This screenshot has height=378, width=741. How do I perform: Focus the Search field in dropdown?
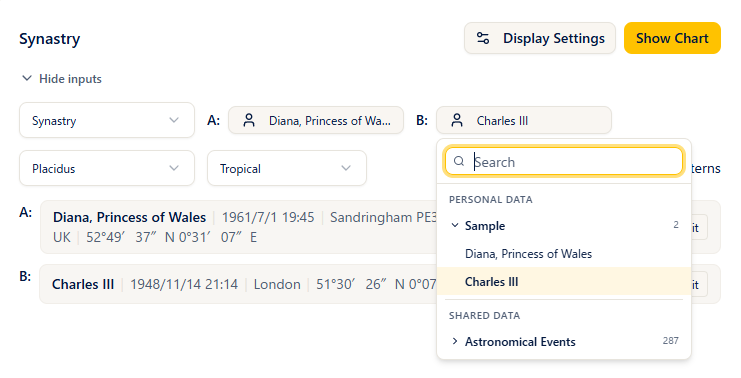(564, 162)
